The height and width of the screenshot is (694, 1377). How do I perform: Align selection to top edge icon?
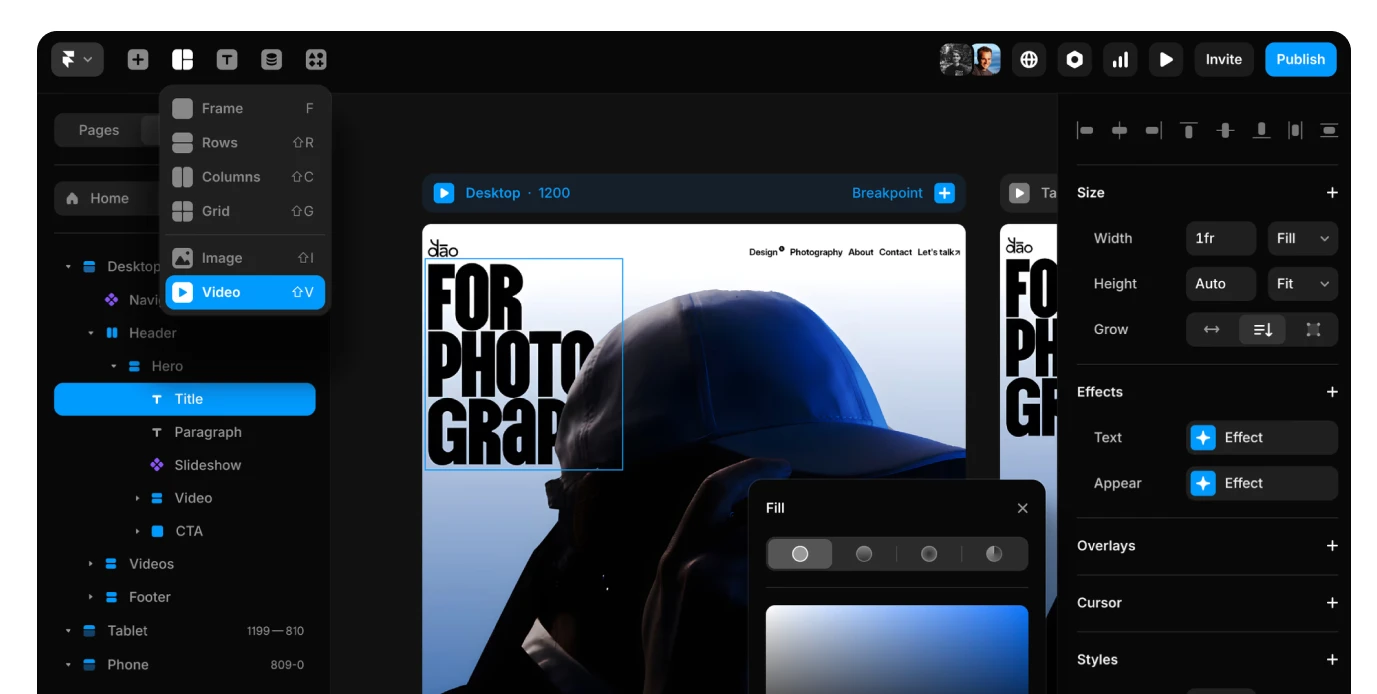click(1188, 130)
